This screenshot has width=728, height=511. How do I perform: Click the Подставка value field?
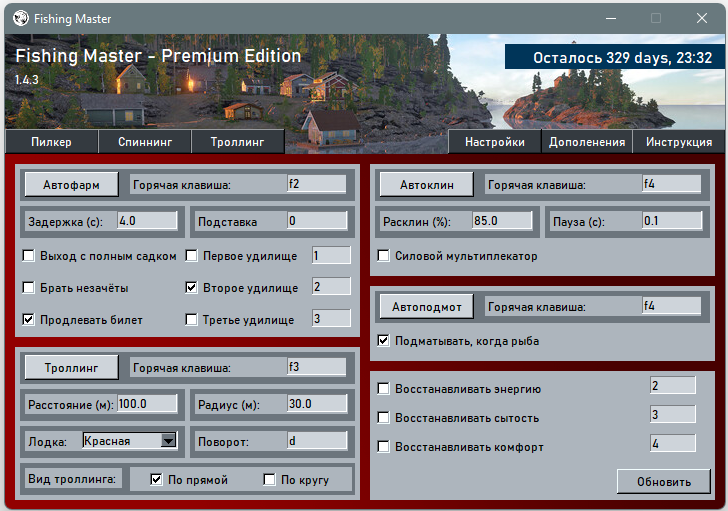coord(317,220)
